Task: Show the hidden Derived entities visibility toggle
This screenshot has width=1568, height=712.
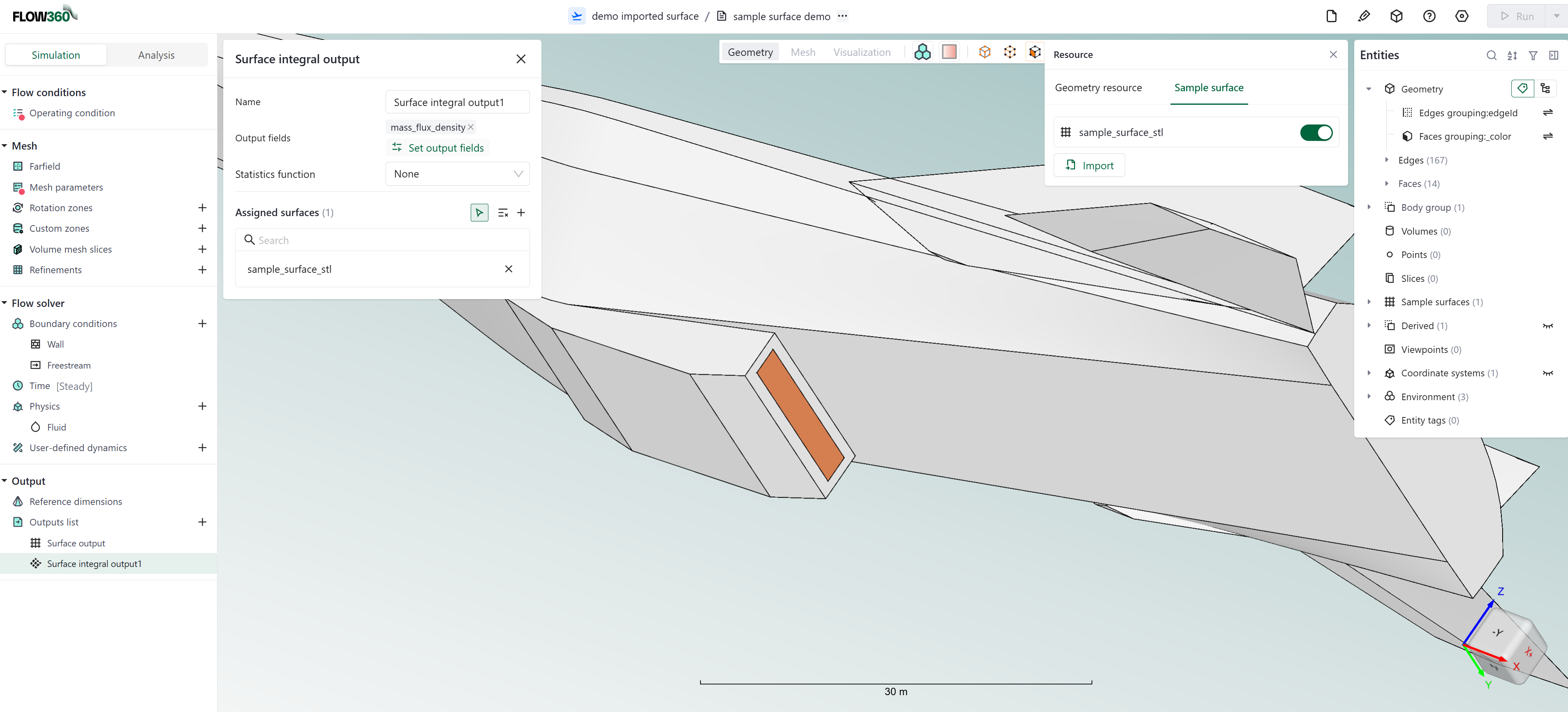Action: coord(1548,325)
